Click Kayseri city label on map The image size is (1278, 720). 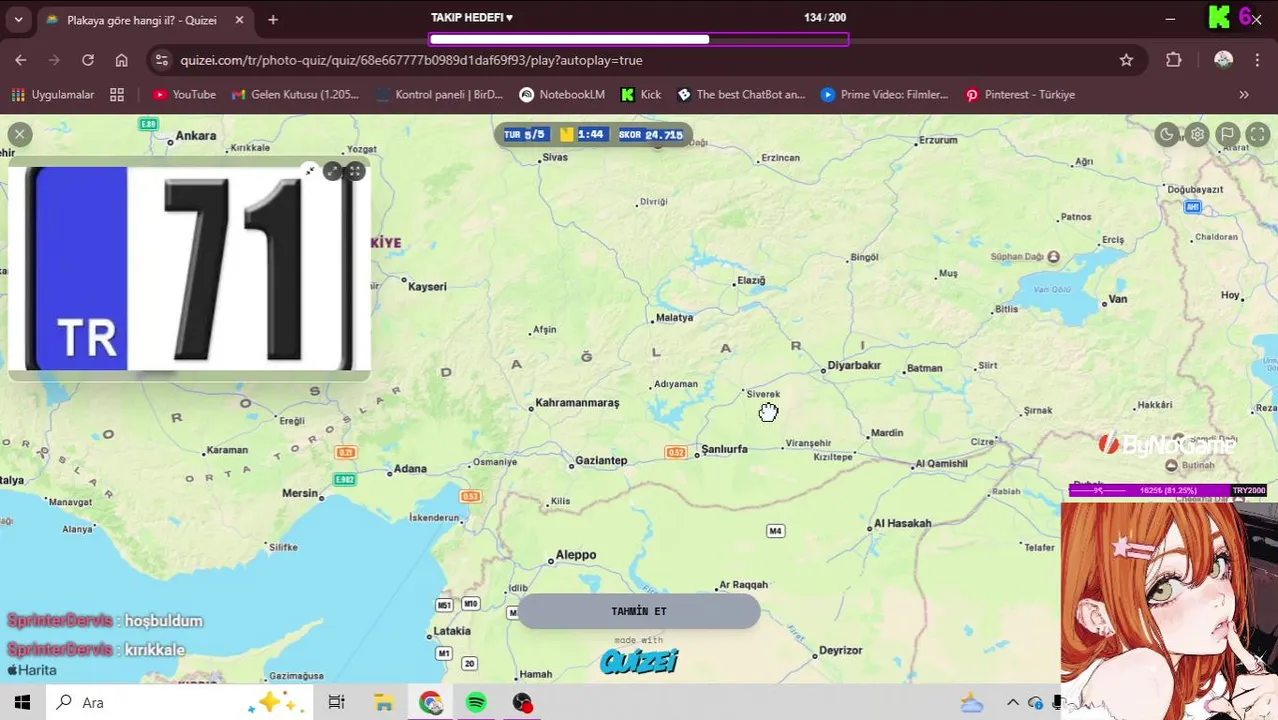427,287
